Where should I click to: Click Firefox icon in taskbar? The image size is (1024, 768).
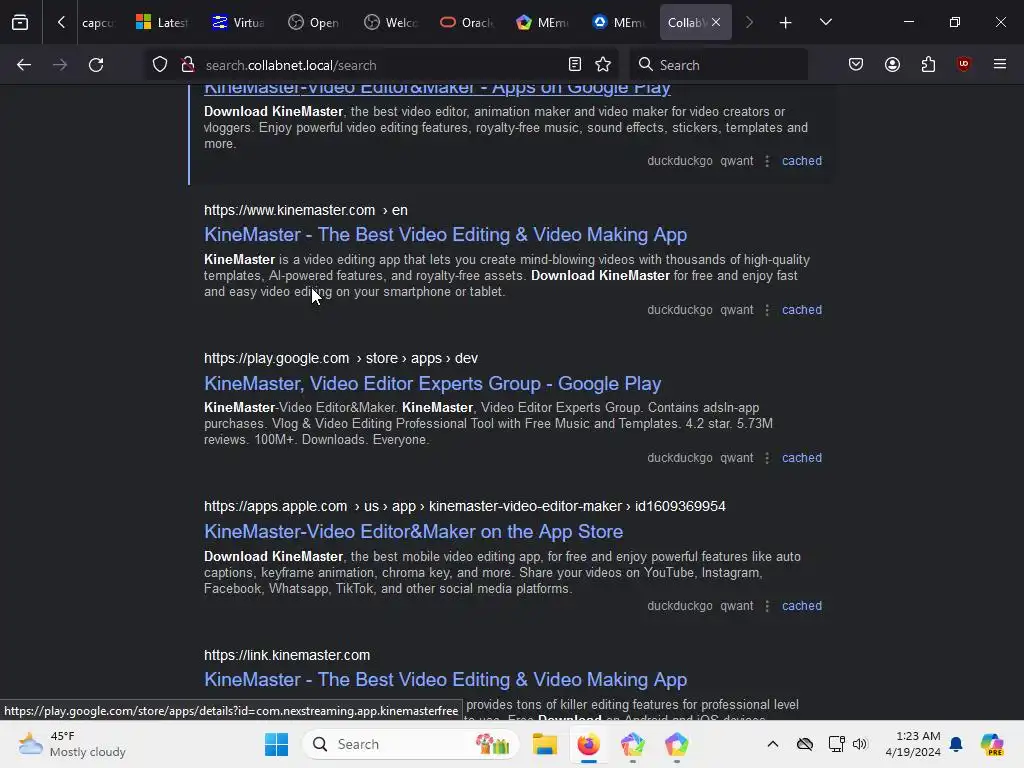588,744
